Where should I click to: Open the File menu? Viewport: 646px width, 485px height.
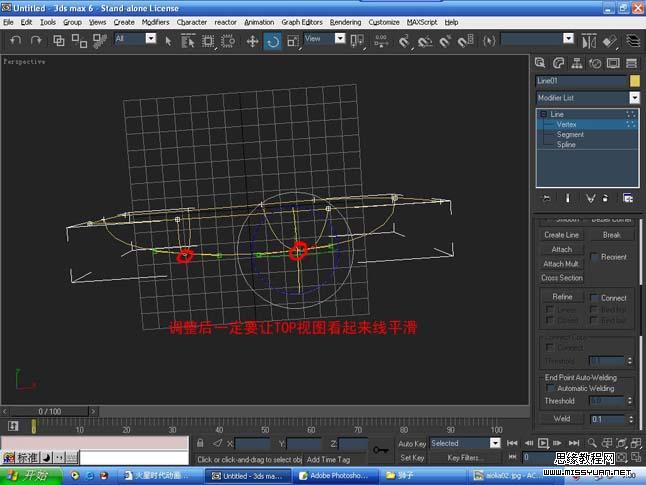point(8,22)
